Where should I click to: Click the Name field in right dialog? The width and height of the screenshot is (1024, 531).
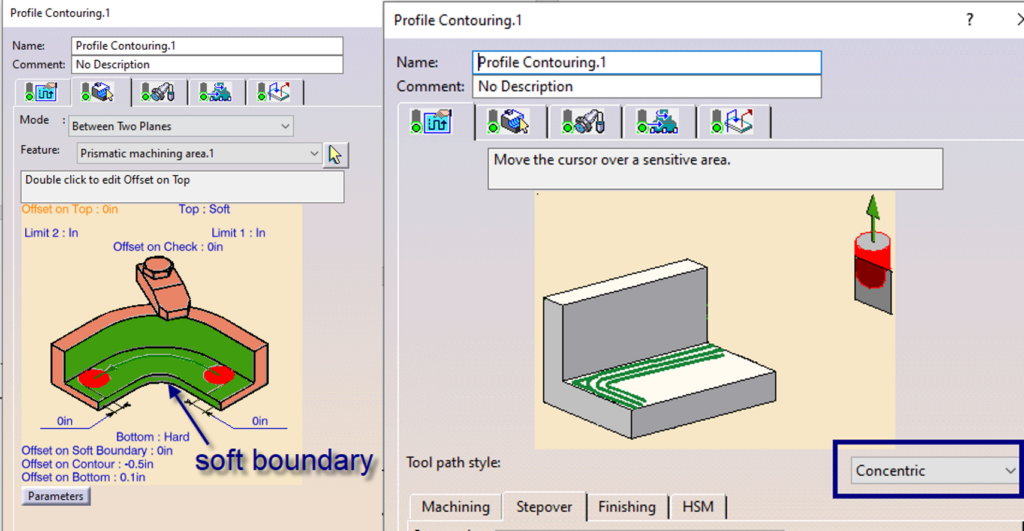pyautogui.click(x=647, y=62)
